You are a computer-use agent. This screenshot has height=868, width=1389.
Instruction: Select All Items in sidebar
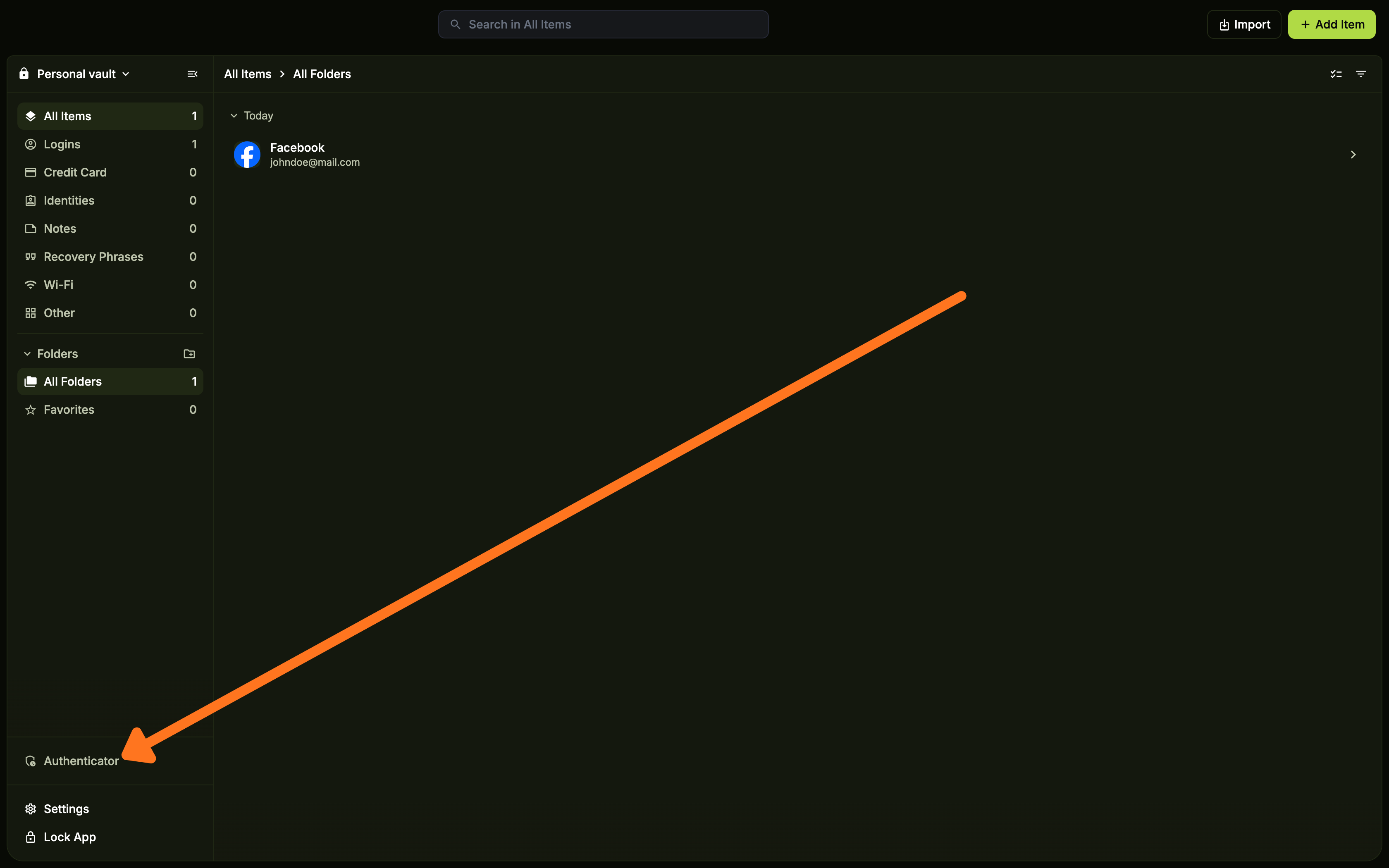110,117
